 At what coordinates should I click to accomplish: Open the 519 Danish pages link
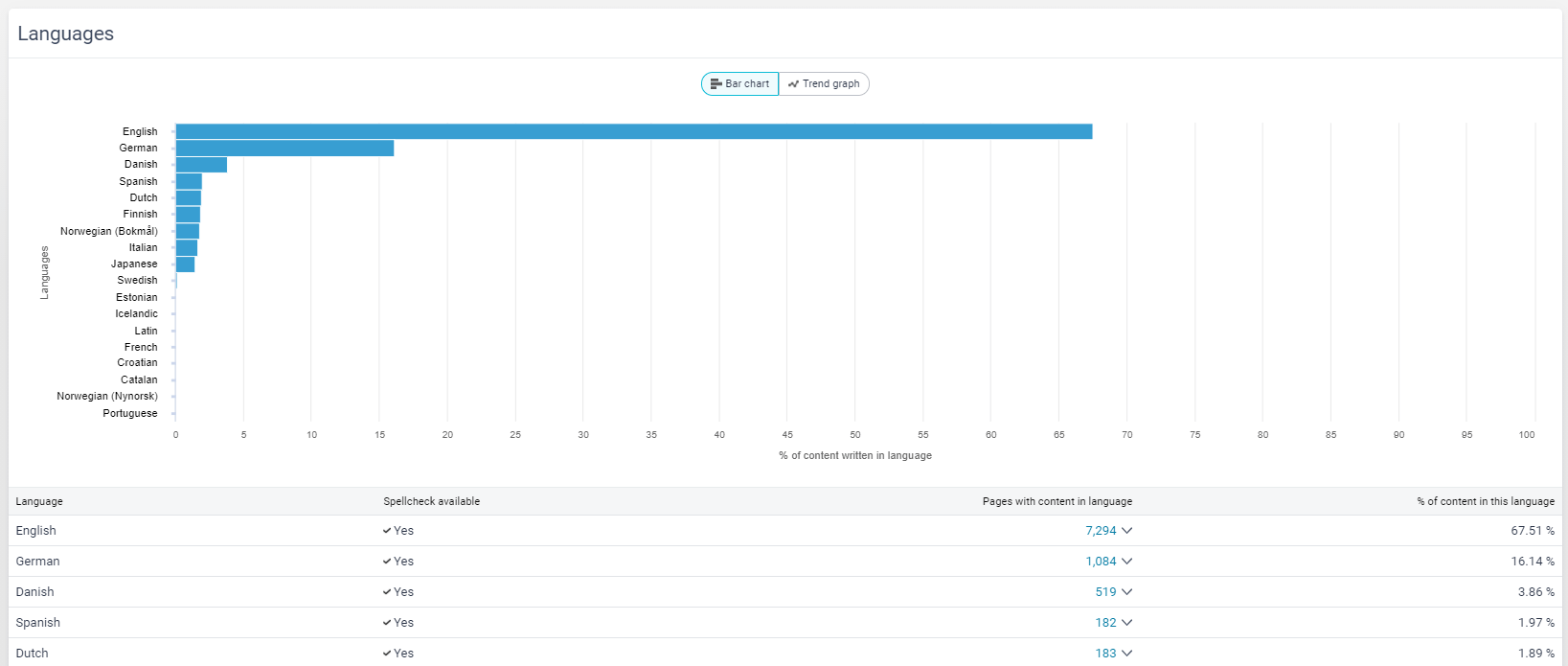[1105, 592]
